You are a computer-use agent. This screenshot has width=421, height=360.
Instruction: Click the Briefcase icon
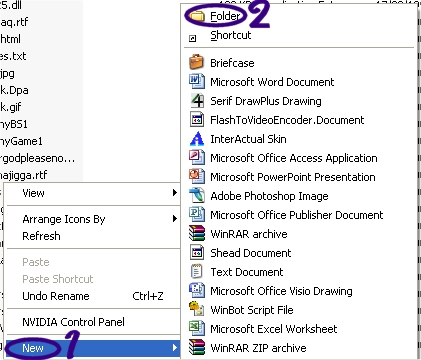197,62
